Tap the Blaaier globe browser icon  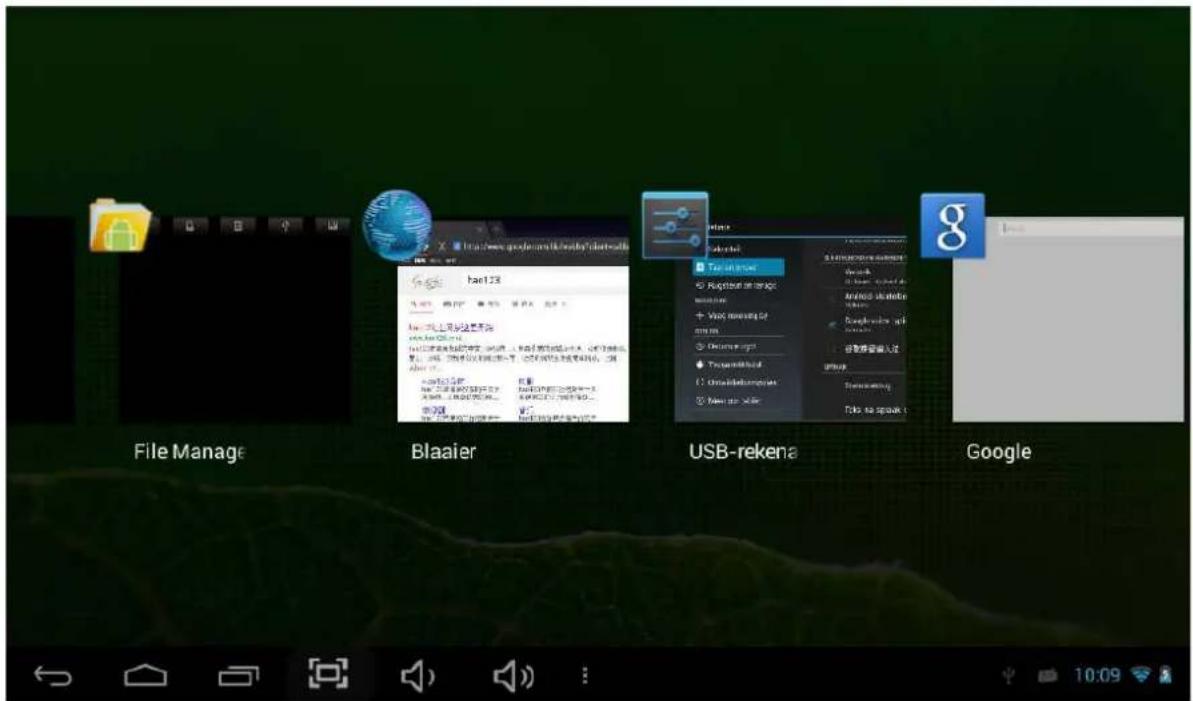tap(396, 223)
